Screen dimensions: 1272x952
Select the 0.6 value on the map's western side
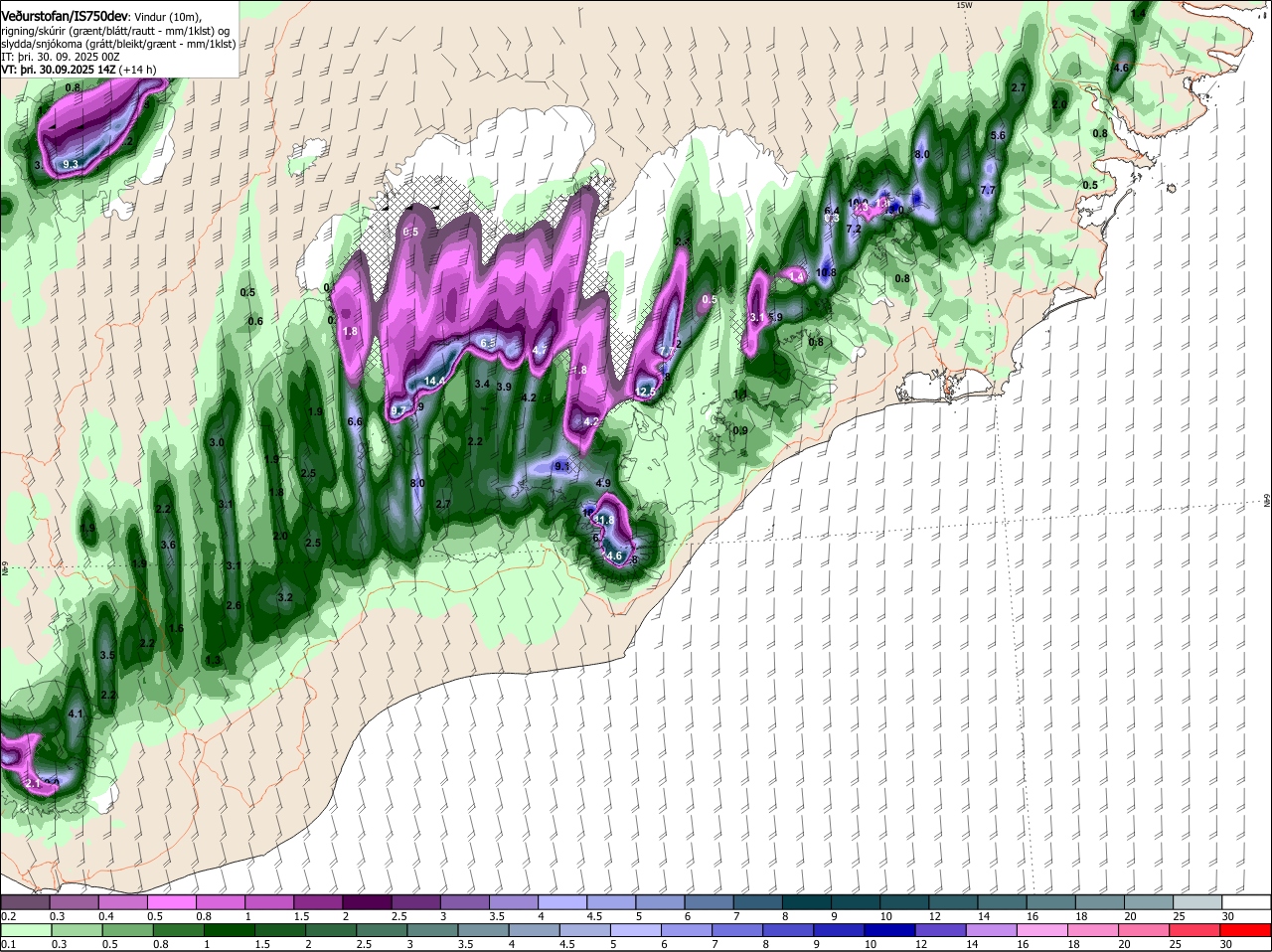click(x=255, y=321)
